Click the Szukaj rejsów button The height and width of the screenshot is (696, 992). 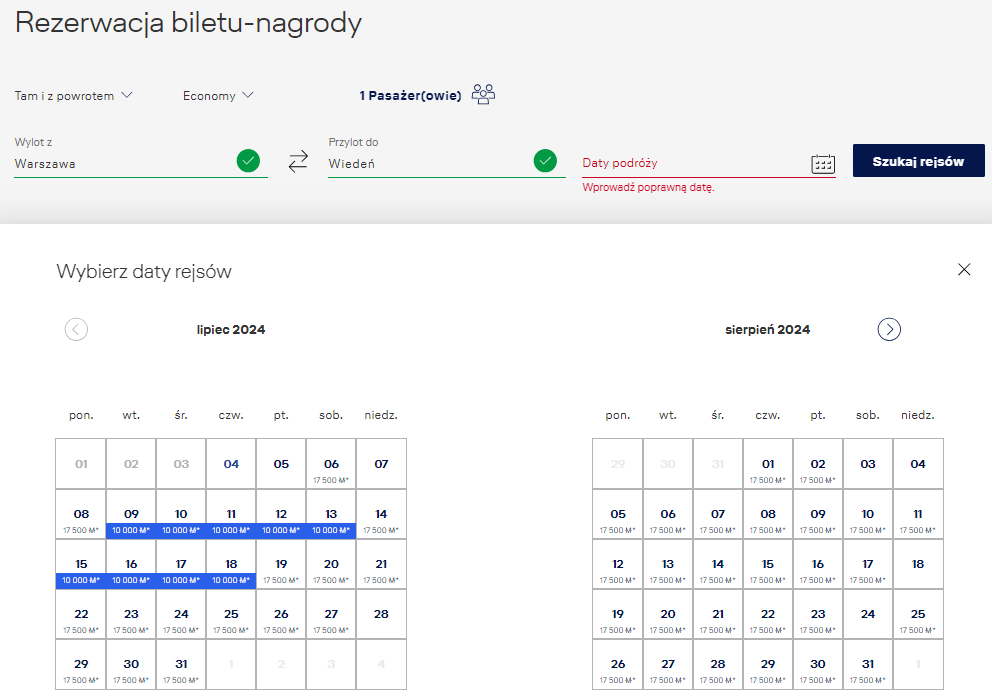pyautogui.click(x=919, y=161)
